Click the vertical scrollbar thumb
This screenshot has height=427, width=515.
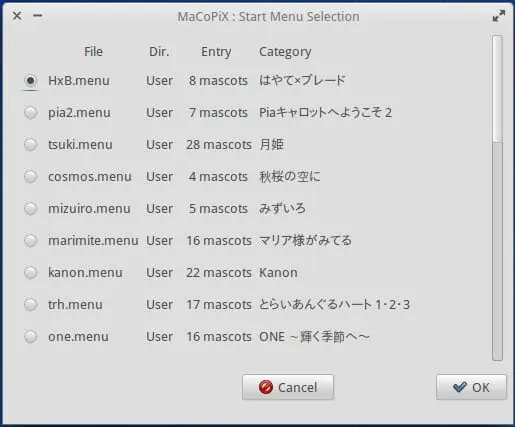[x=497, y=89]
